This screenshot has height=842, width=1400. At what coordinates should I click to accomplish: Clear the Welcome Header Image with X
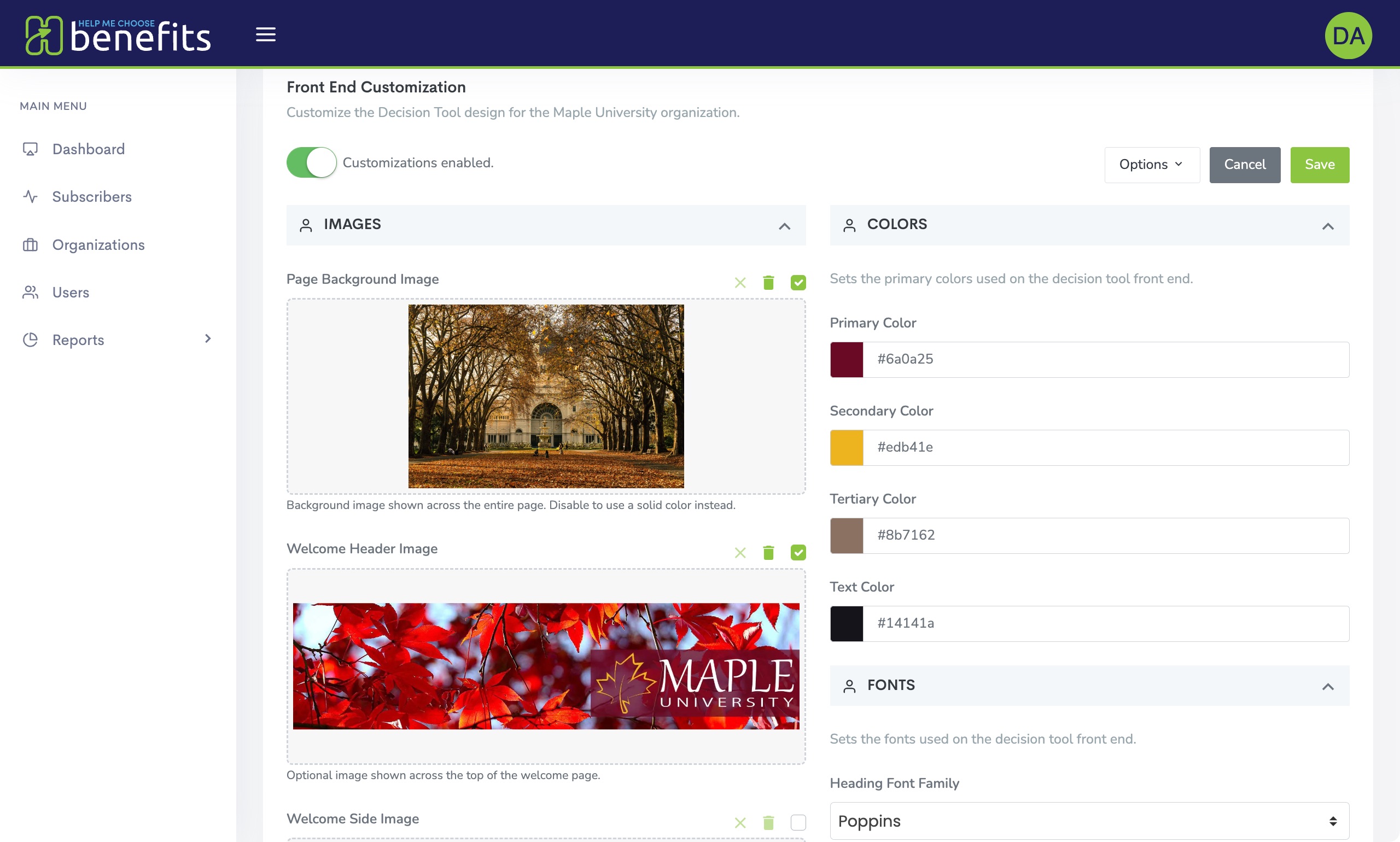[740, 553]
